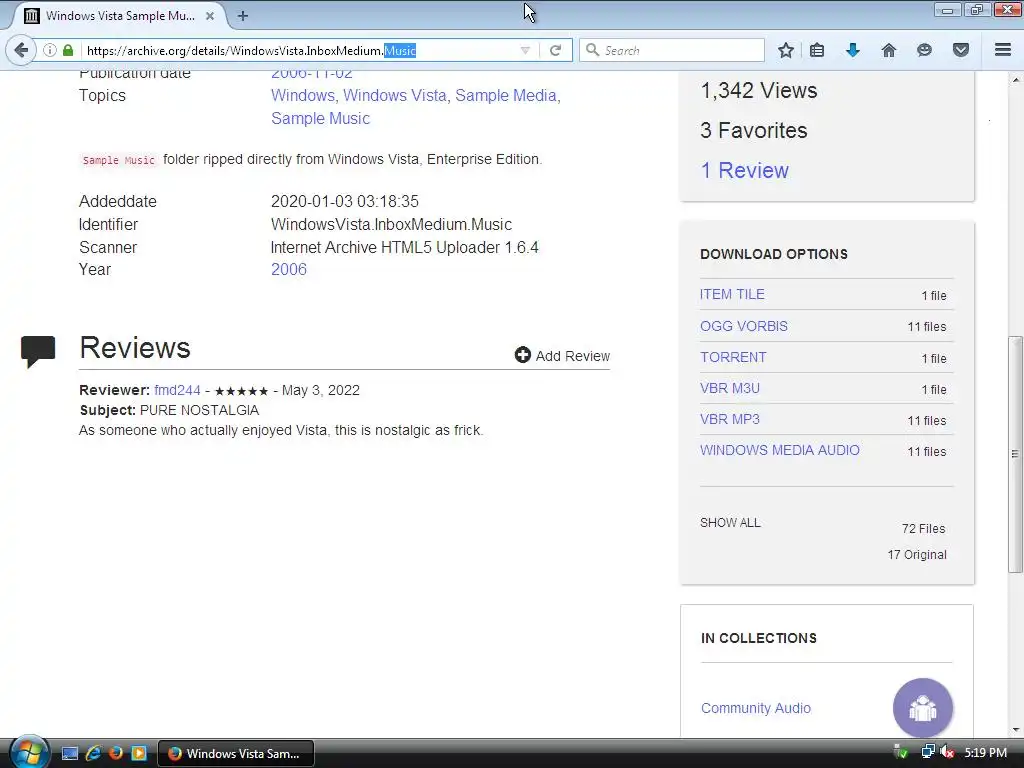This screenshot has width=1024, height=768.
Task: Click the scrollbar up arrow
Action: tap(1016, 80)
